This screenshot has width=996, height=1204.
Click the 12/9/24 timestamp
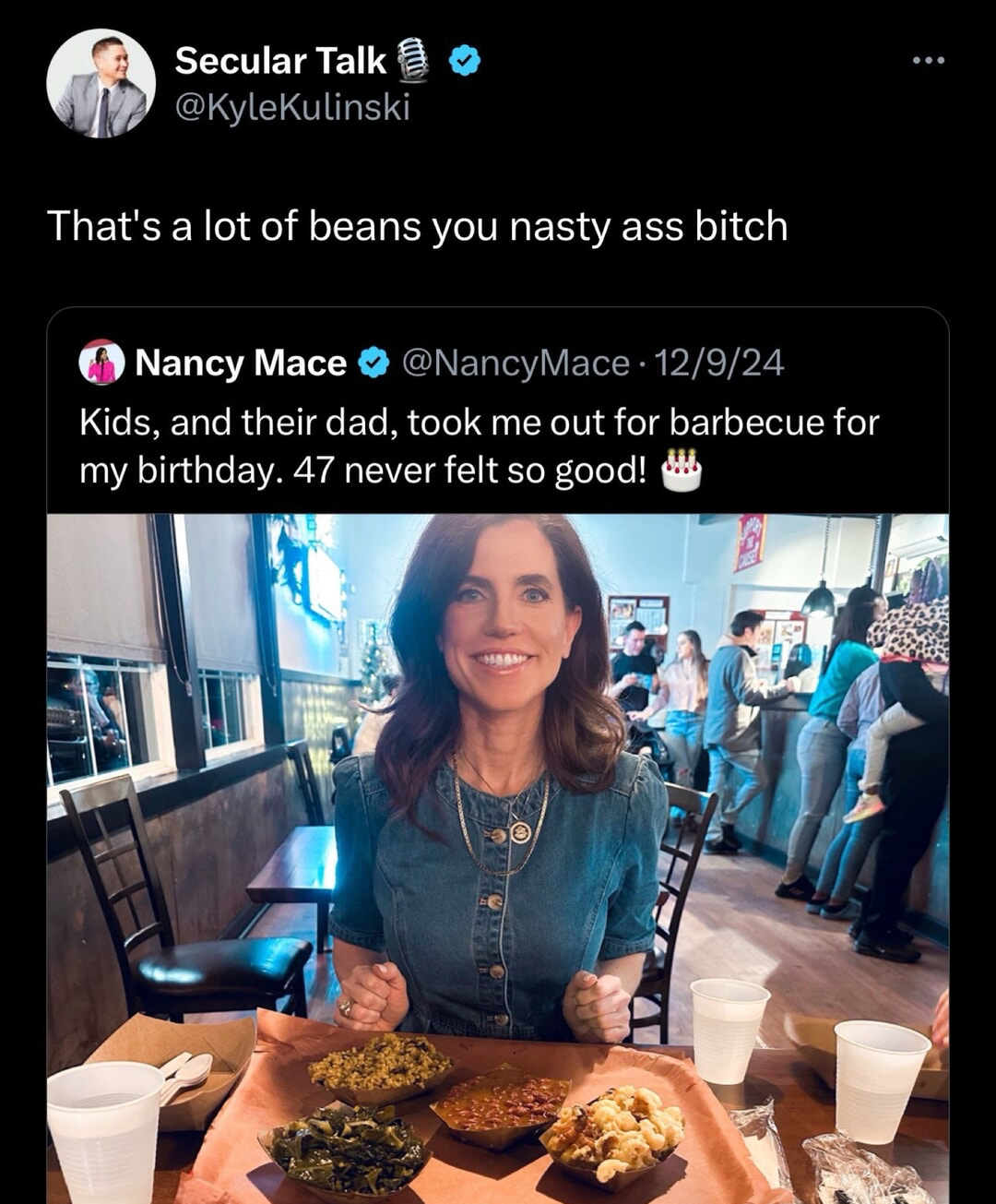717,363
